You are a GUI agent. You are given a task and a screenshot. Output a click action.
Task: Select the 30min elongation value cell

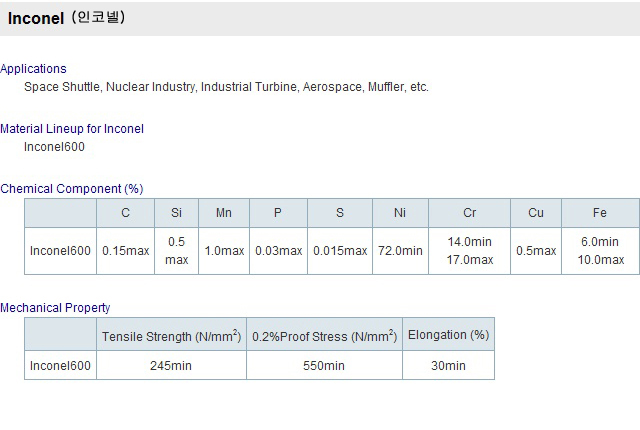pyautogui.click(x=449, y=366)
